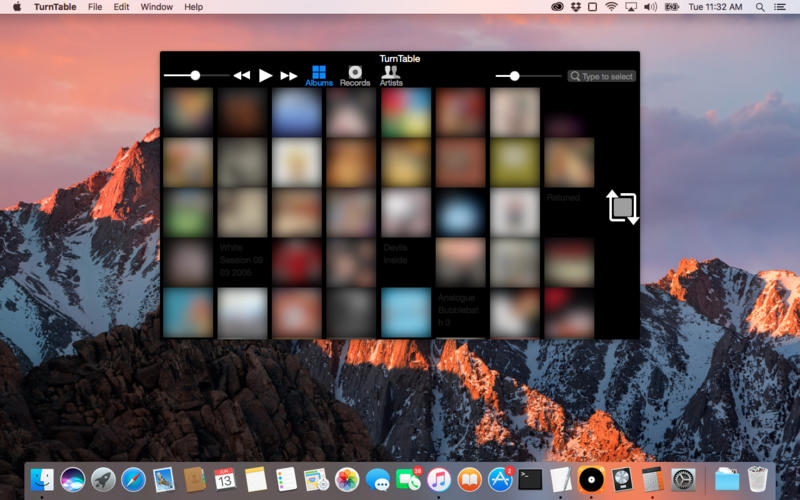Open the AirPlay display menu

click(x=631, y=7)
